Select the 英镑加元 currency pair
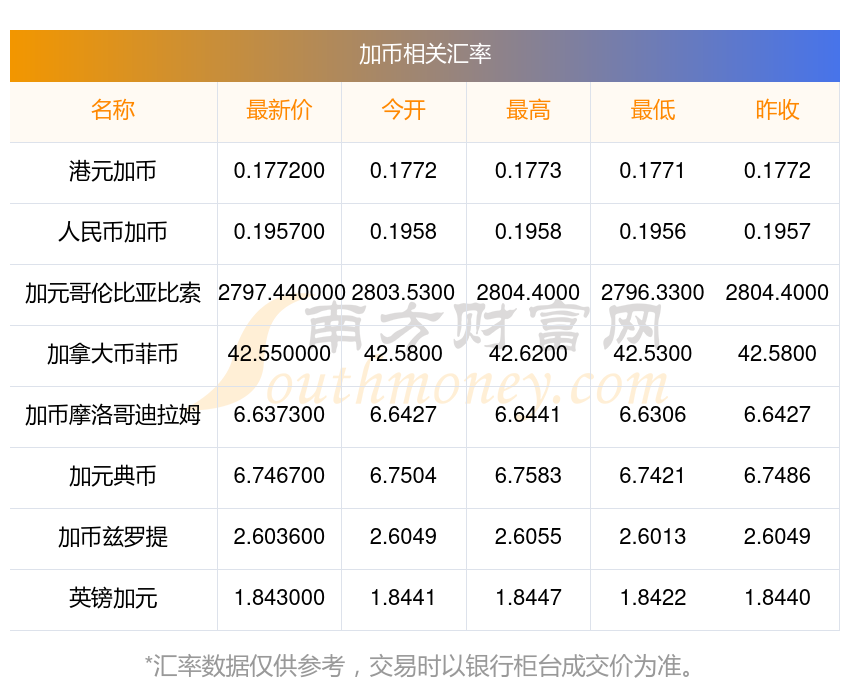The width and height of the screenshot is (850, 697). 113,598
